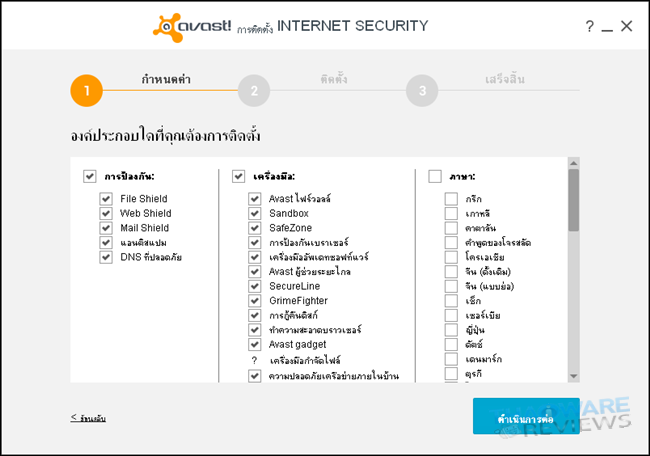Toggle the entire การป้องกัน group checkbox
Image resolution: width=650 pixels, height=456 pixels.
pyautogui.click(x=90, y=176)
